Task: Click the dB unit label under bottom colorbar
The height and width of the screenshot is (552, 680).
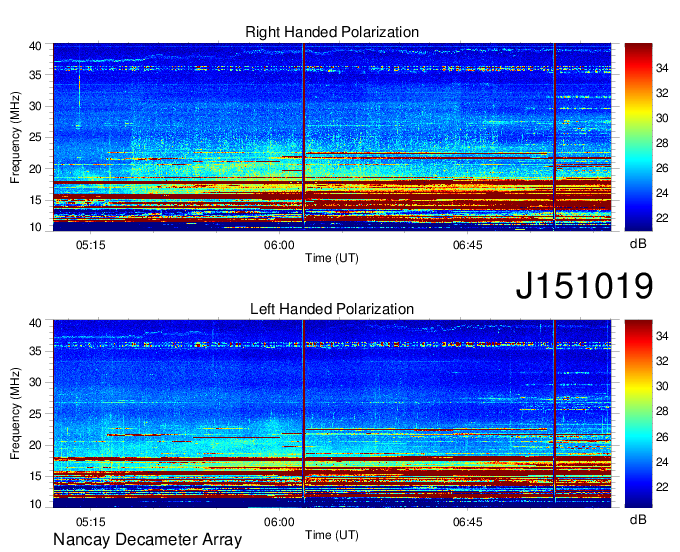Action: pos(638,519)
